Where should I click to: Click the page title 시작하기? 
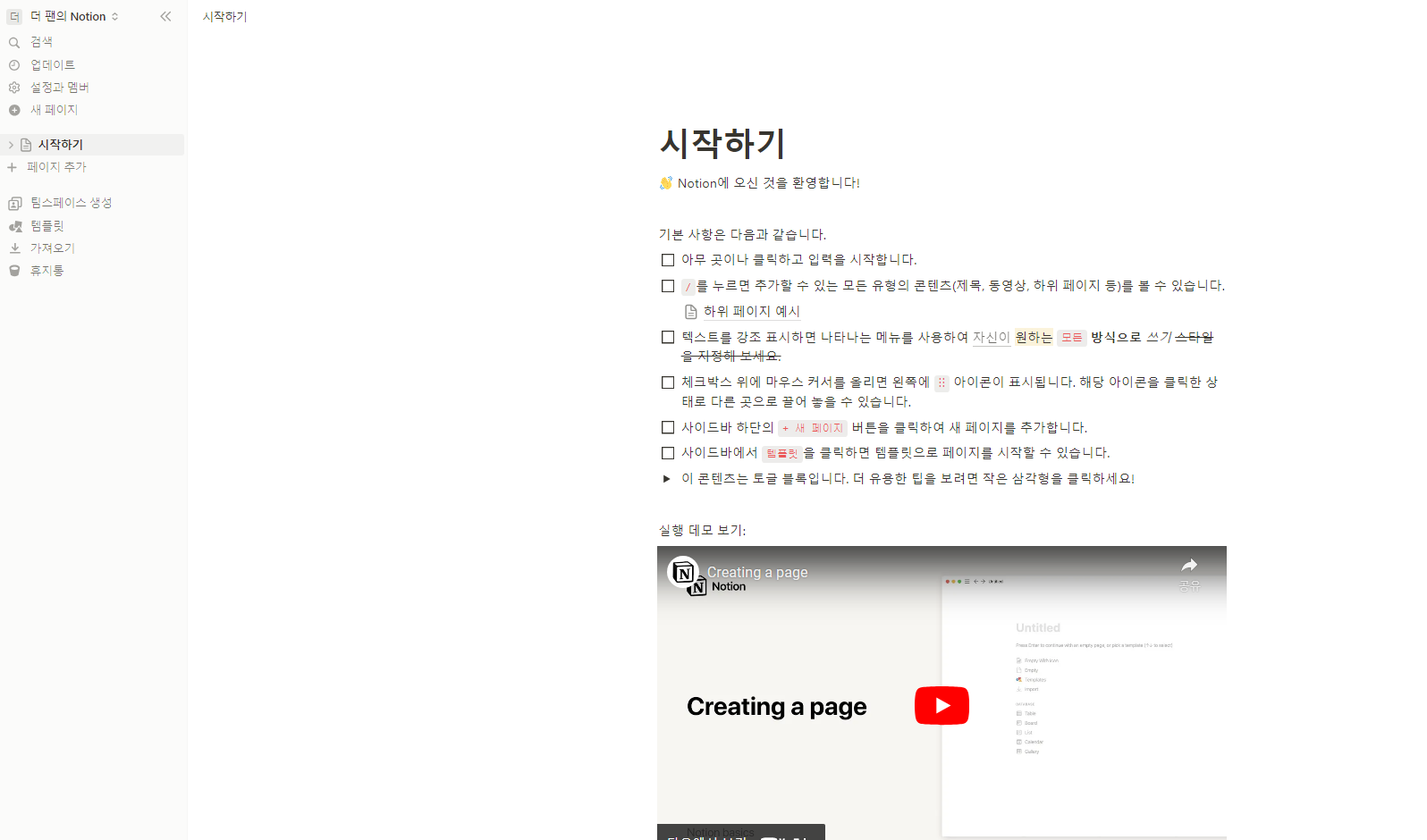coord(722,143)
